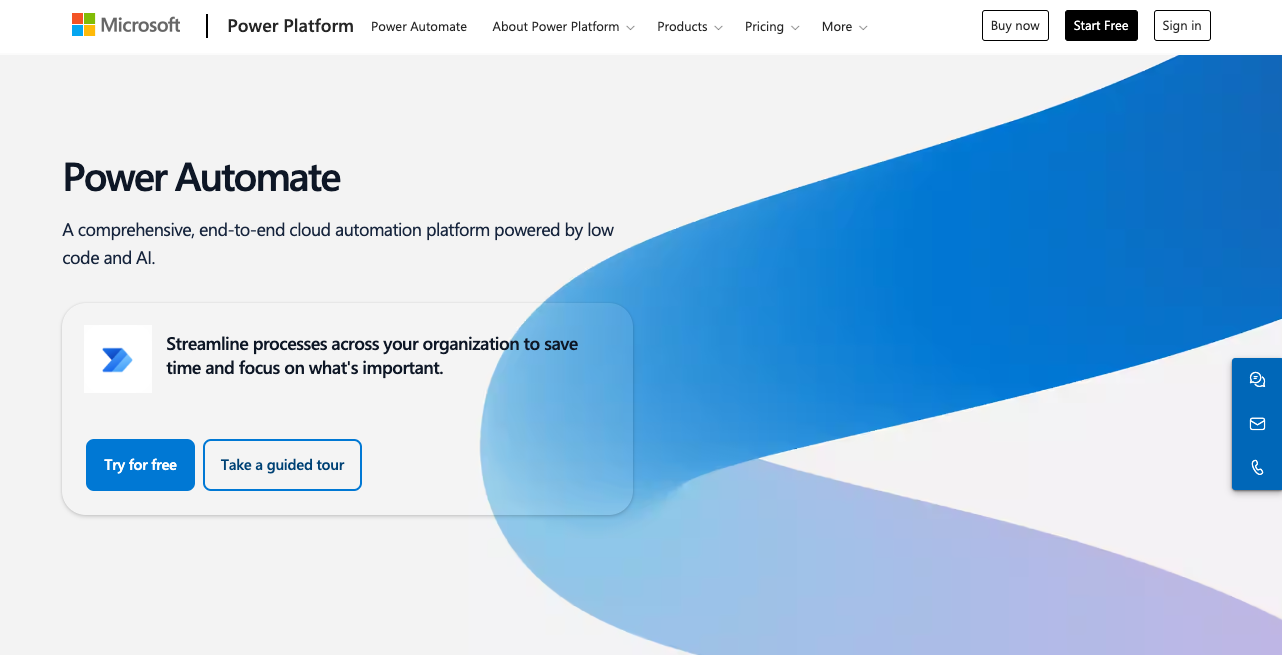This screenshot has width=1282, height=655.
Task: Expand the Pricing dropdown
Action: pyautogui.click(x=771, y=27)
